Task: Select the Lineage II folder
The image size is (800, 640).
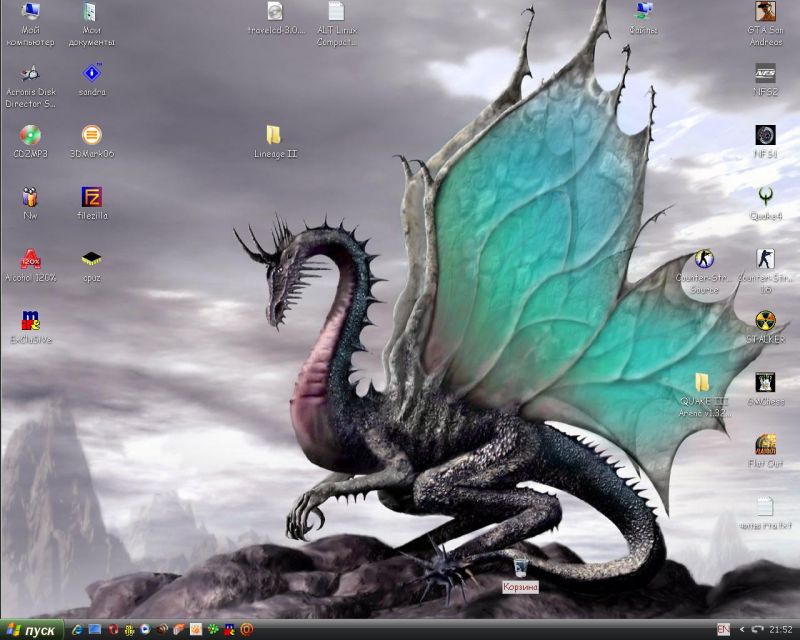Action: 275,142
